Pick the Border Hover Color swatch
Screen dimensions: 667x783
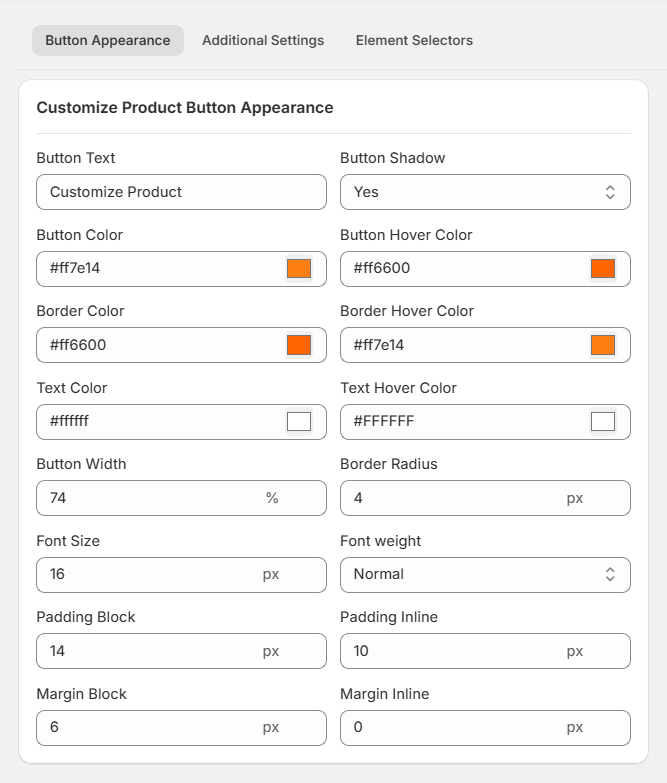click(603, 345)
